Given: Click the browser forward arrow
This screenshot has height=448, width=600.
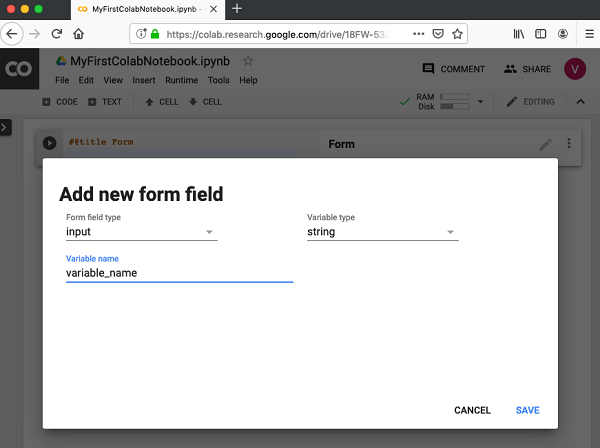Looking at the screenshot, I should [x=34, y=34].
